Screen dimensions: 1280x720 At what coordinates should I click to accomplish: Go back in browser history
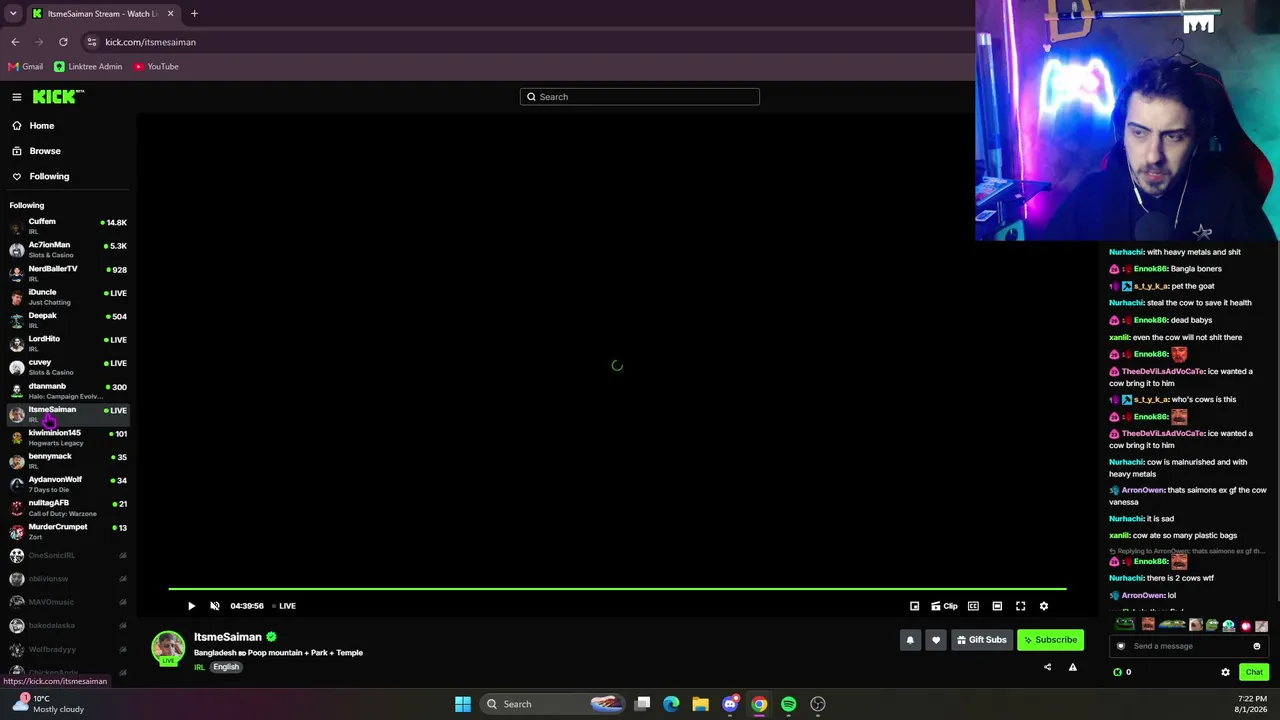[x=15, y=42]
